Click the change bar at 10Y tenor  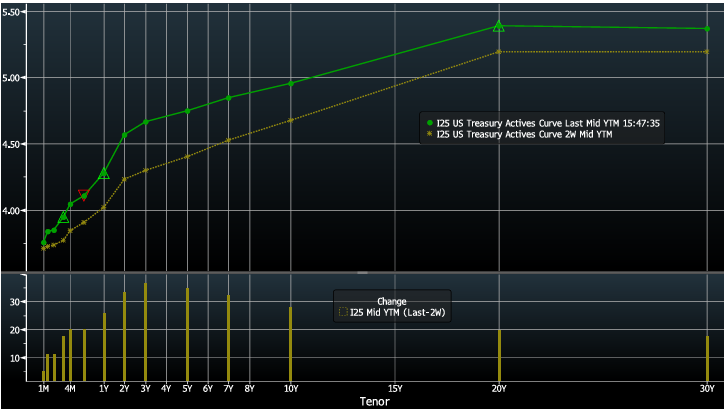coord(291,344)
